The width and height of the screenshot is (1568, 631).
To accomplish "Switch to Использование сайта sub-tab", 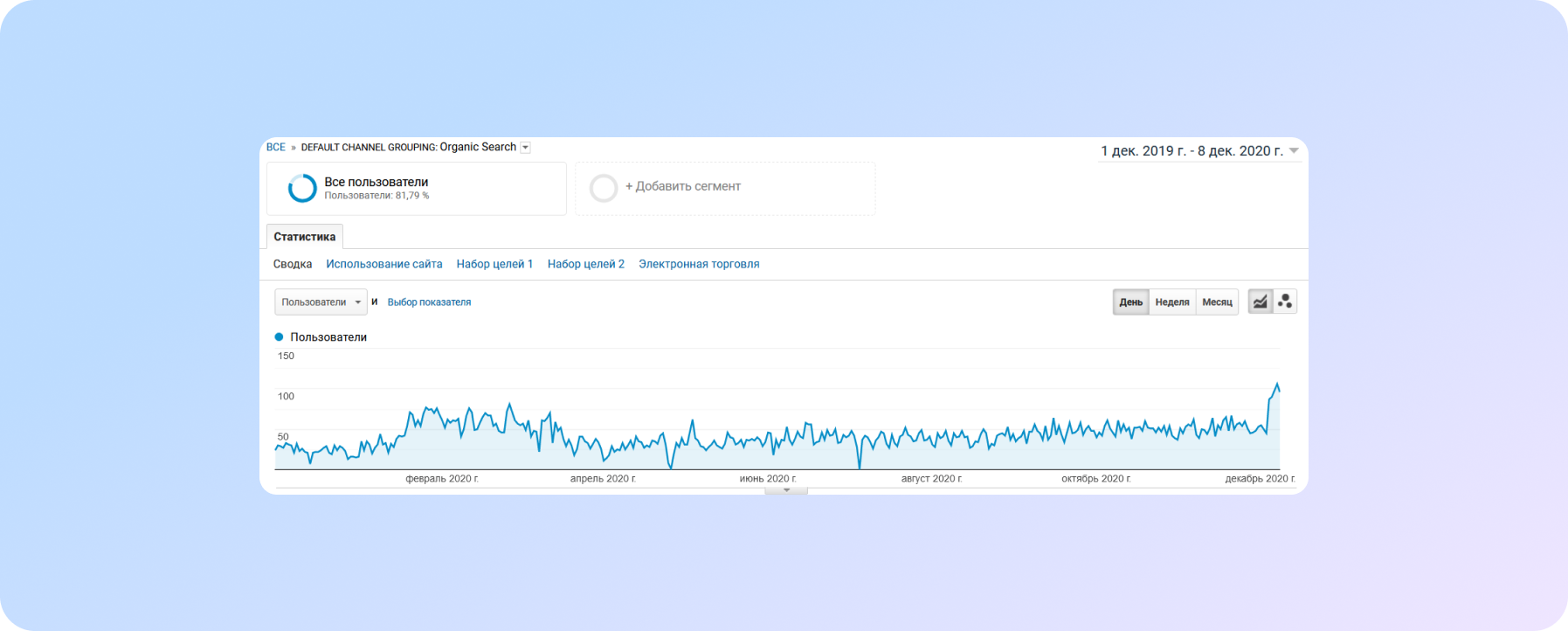I will (x=384, y=264).
